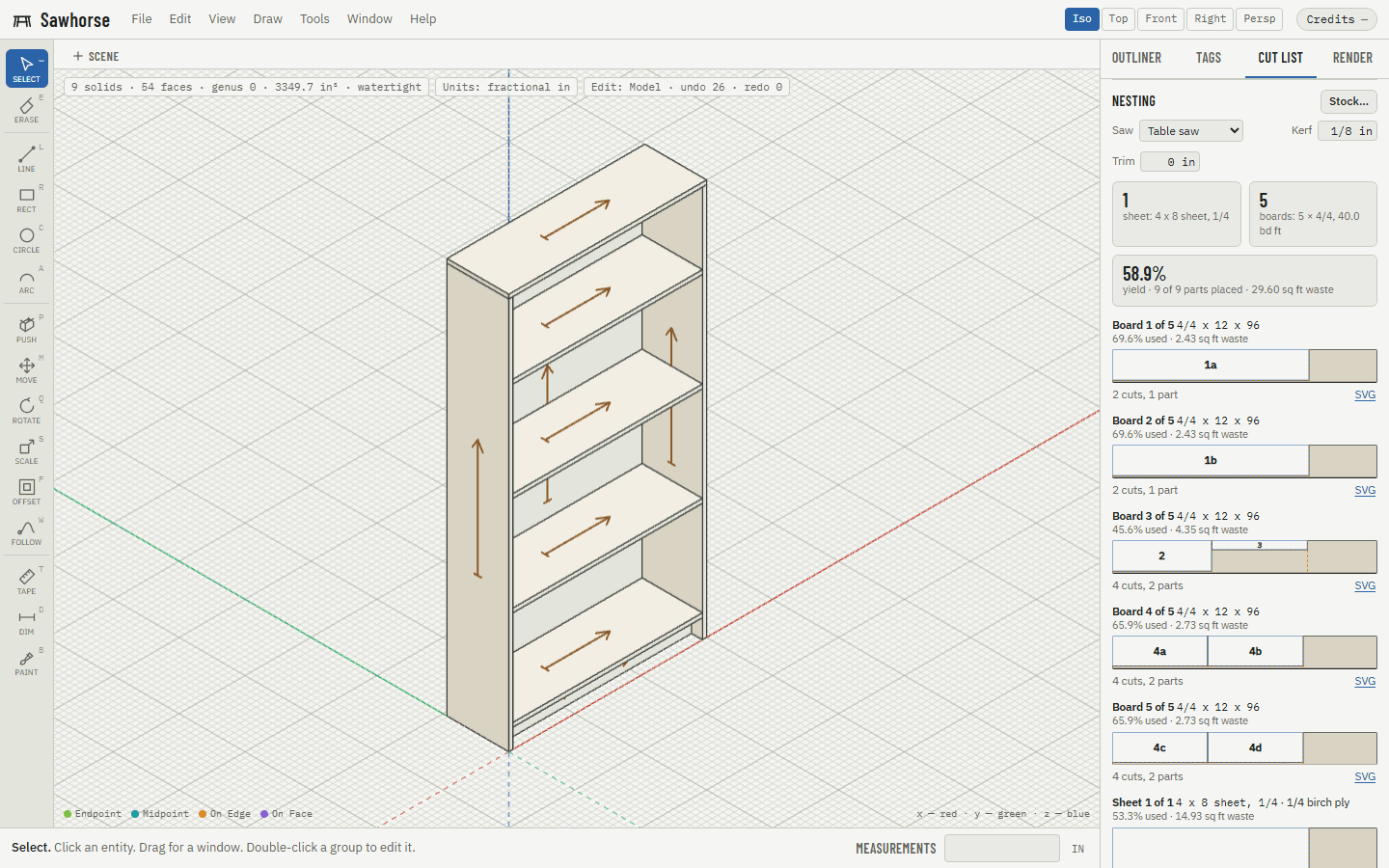Select the Move tool
This screenshot has height=868, width=1389.
(x=26, y=369)
